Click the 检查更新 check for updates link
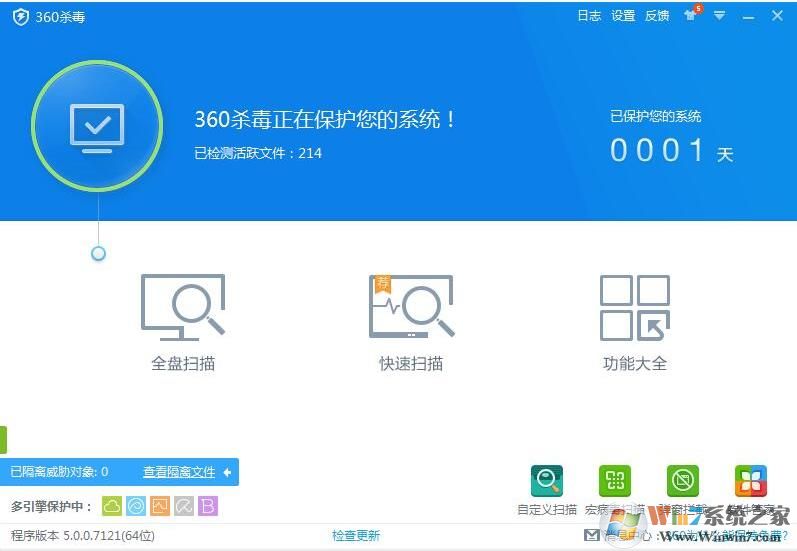This screenshot has width=797, height=551. click(356, 535)
